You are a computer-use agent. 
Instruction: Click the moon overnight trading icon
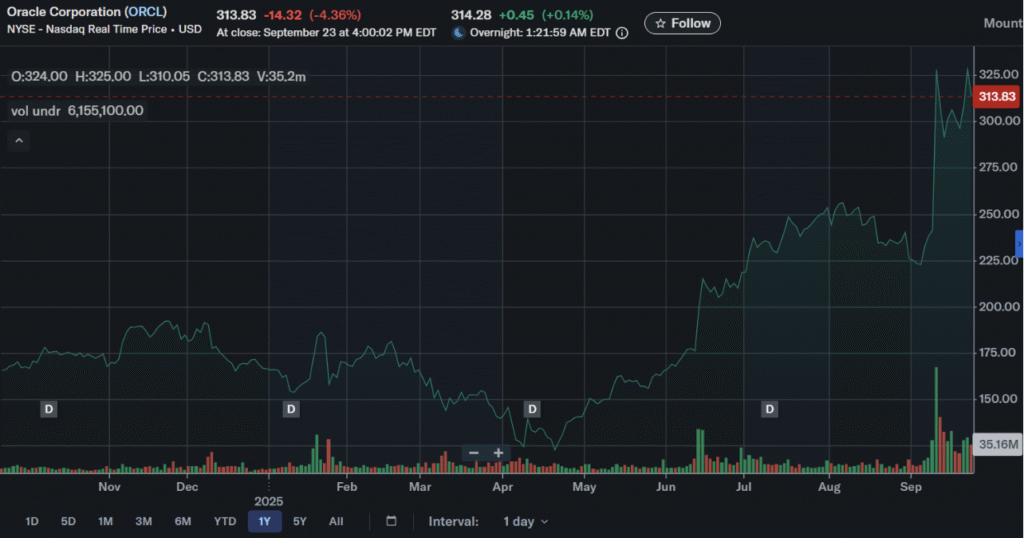[458, 33]
